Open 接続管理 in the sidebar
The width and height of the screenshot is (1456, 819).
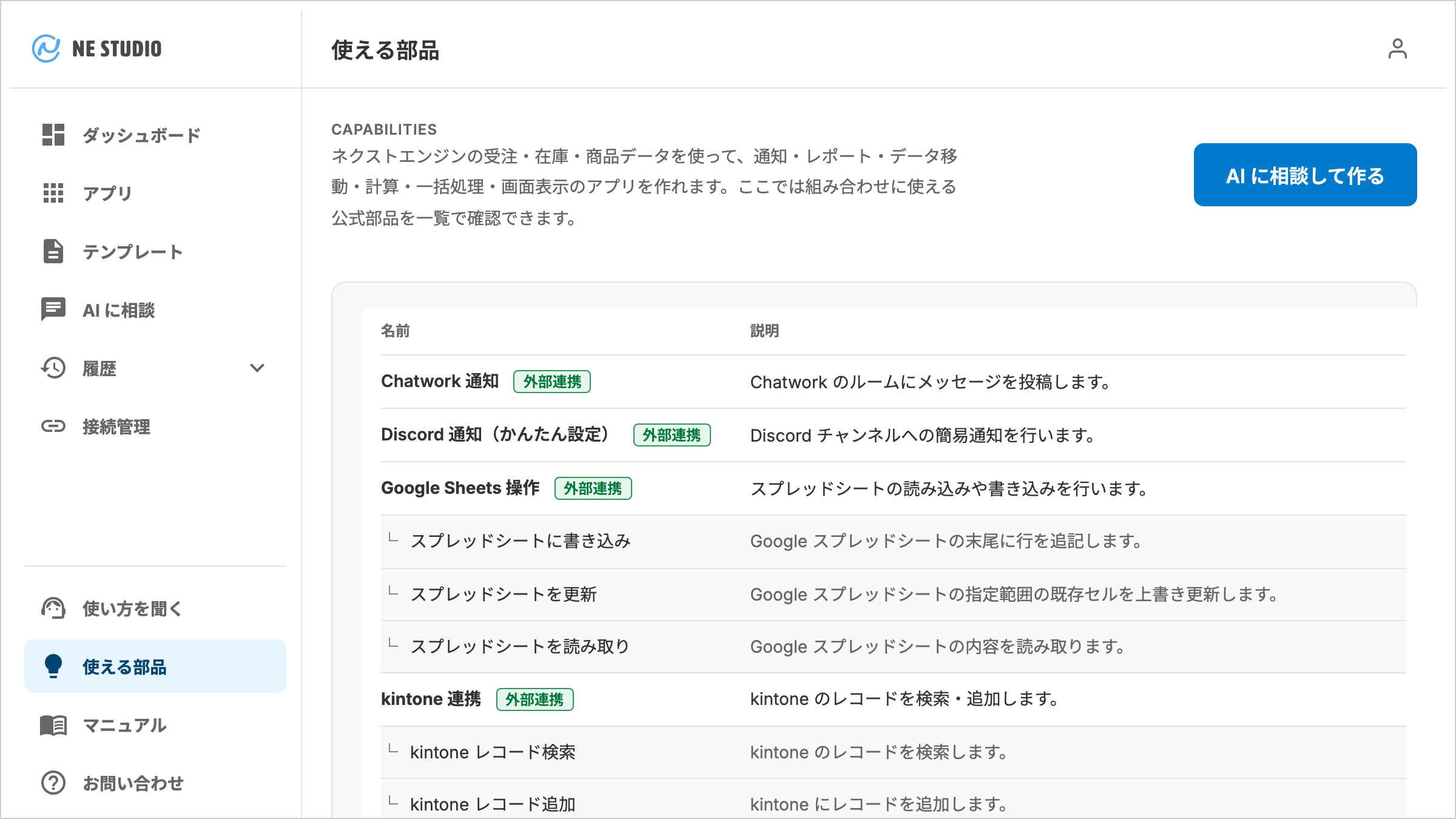(155, 426)
